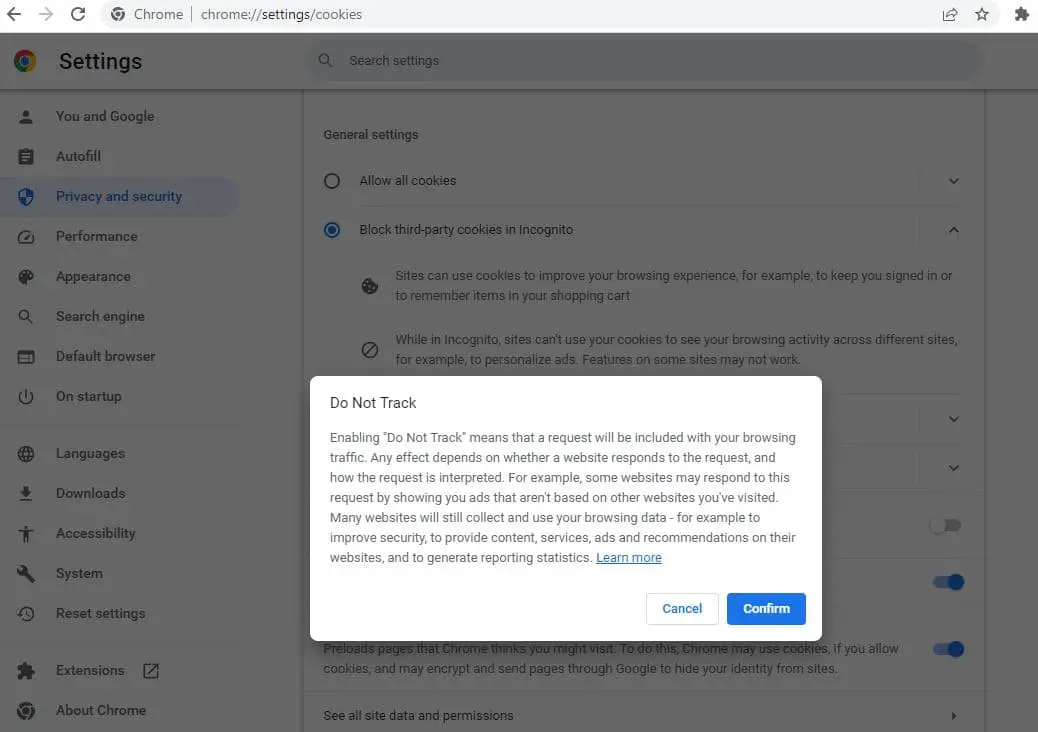Click the Search engine magnifier icon

[26, 316]
